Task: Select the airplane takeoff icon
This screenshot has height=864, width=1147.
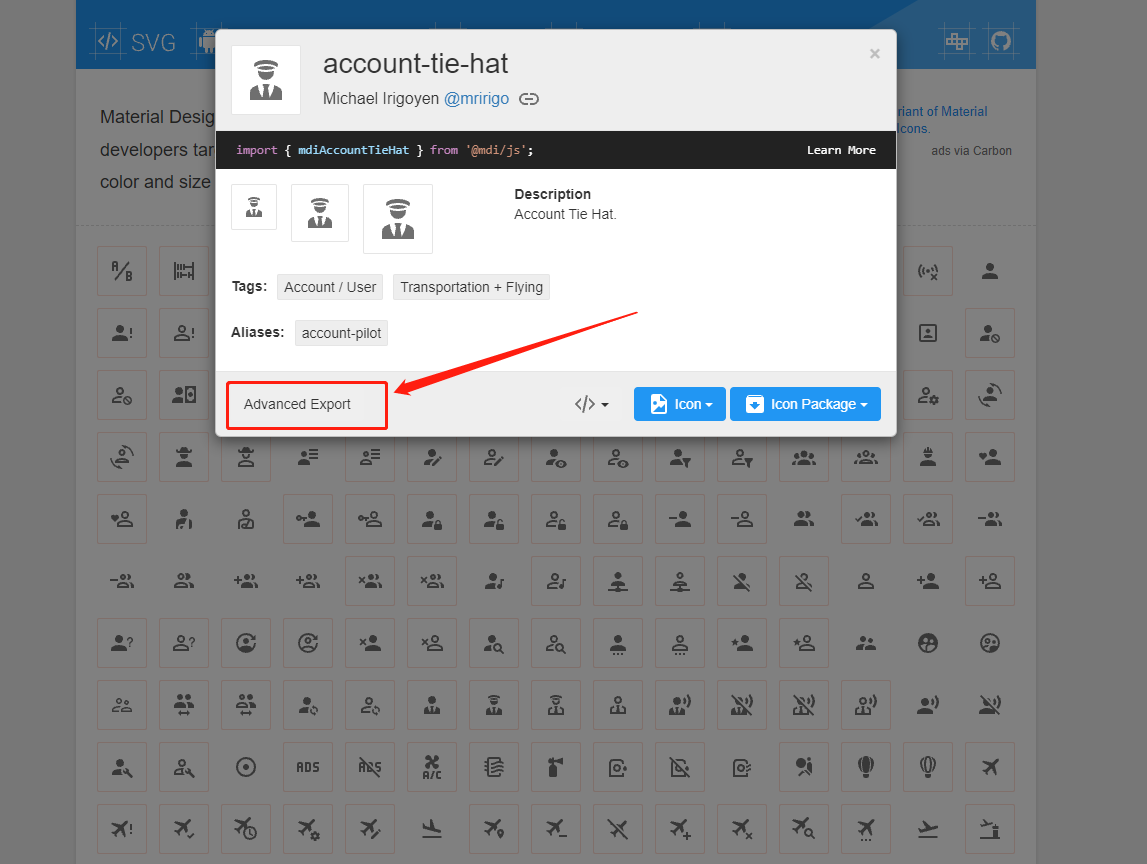Action: click(x=928, y=829)
